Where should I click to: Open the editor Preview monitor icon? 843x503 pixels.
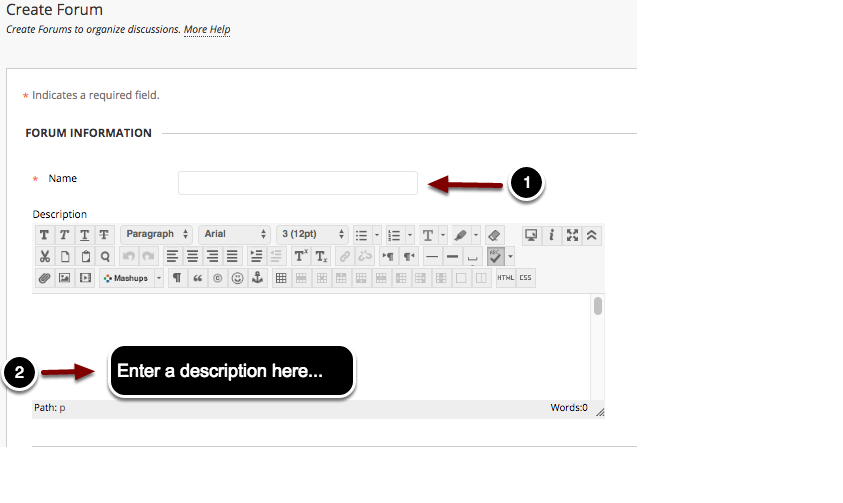(x=531, y=235)
